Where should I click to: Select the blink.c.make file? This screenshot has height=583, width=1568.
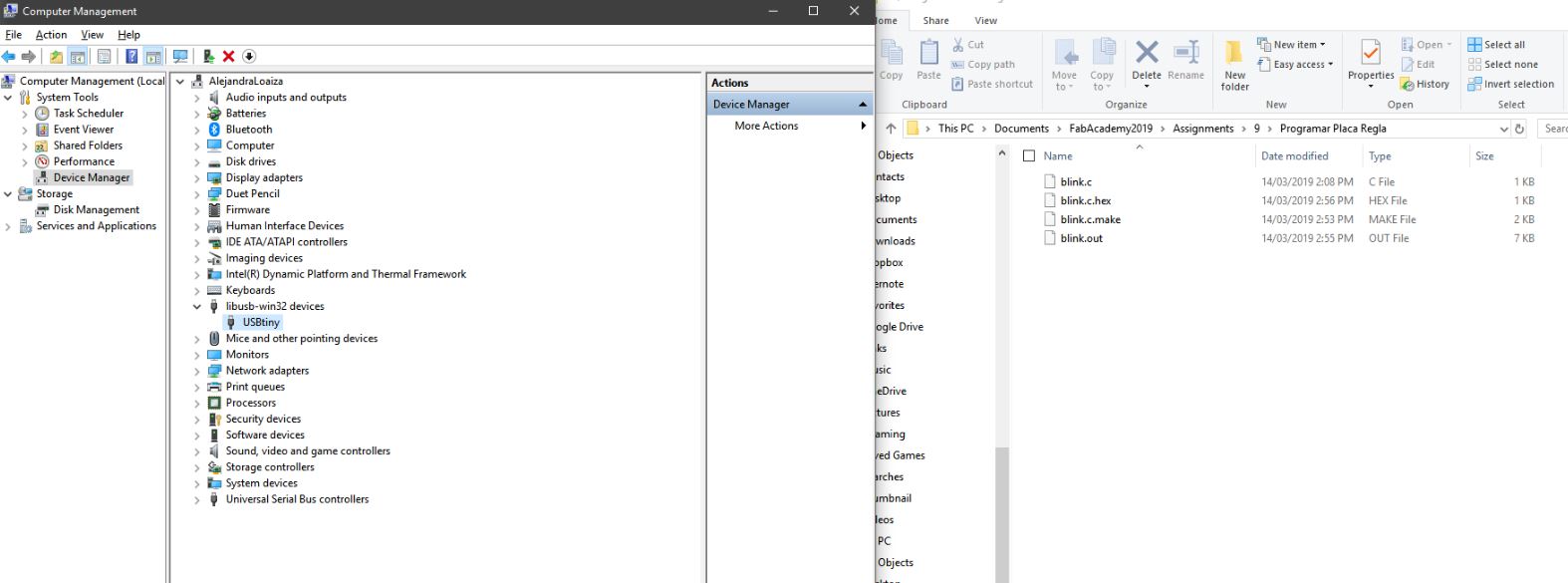click(x=1091, y=220)
